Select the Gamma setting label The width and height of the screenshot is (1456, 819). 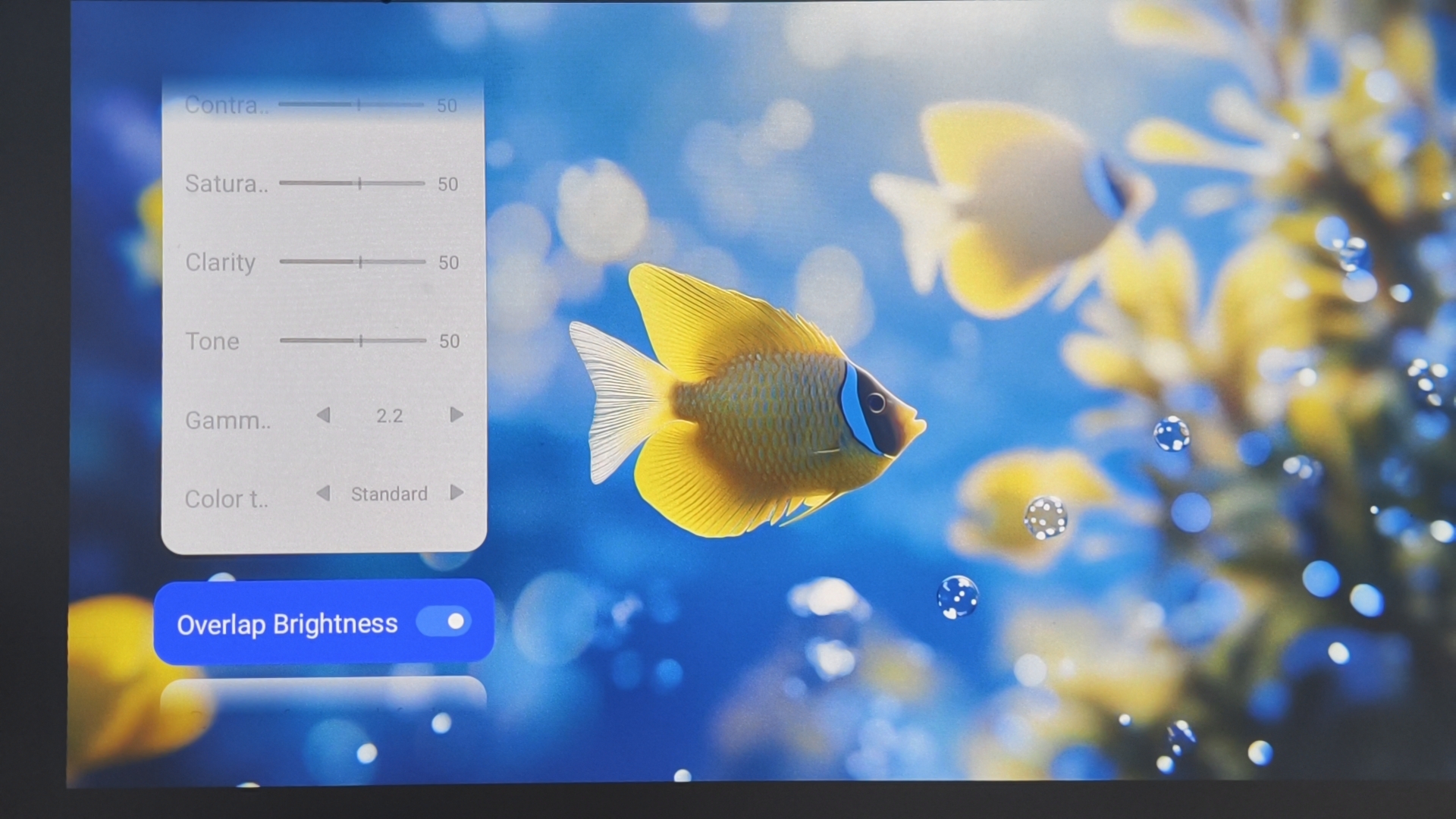[x=227, y=420]
